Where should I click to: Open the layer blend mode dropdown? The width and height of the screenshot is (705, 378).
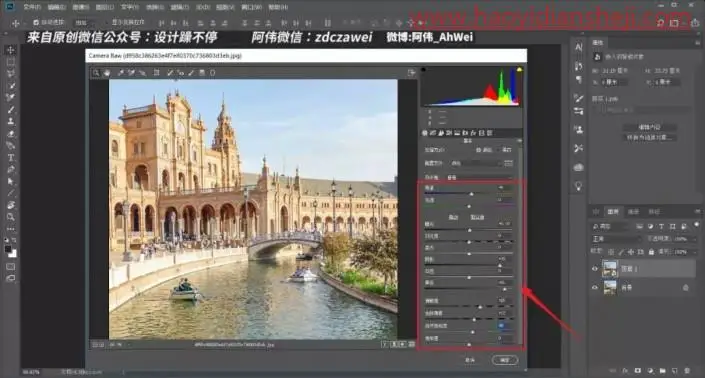(x=617, y=239)
